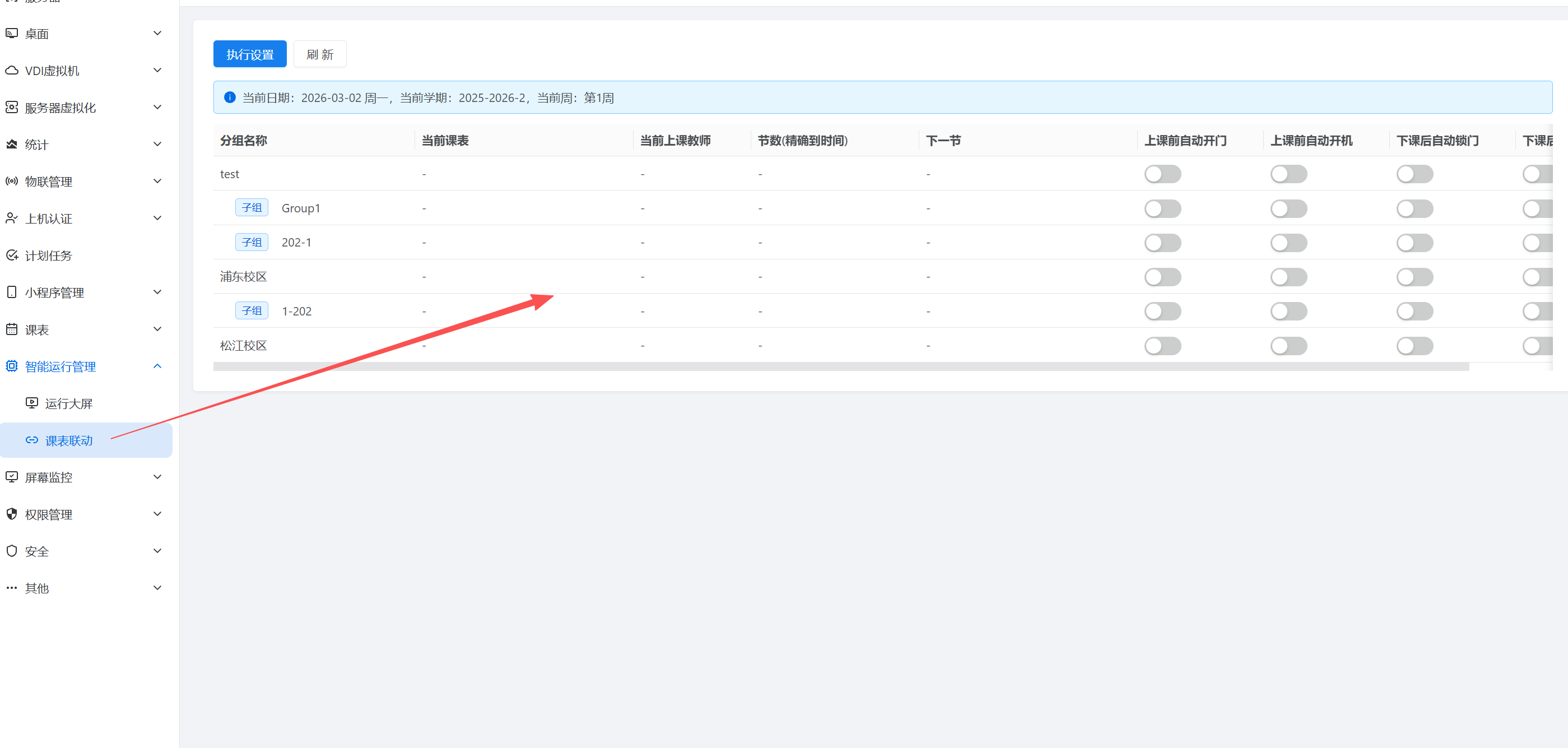Click the 刷新 button

pos(319,54)
